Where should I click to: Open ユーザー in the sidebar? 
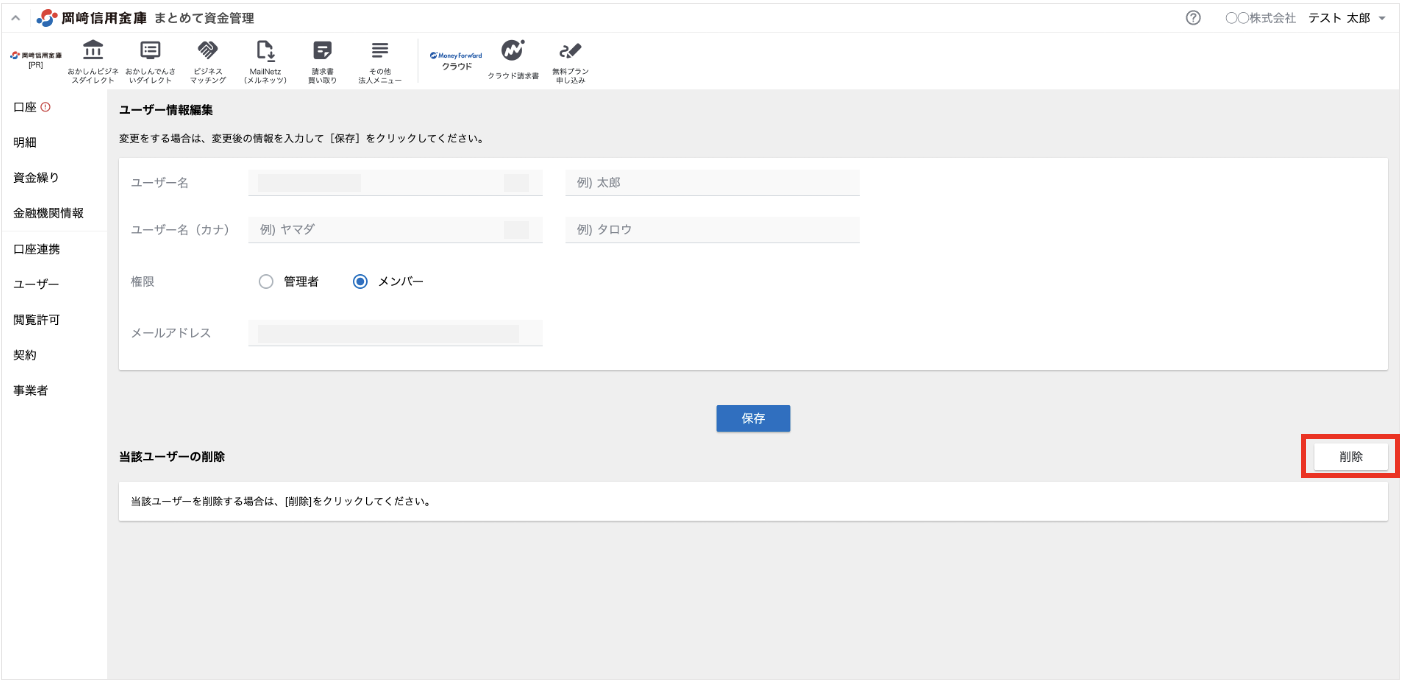[36, 284]
